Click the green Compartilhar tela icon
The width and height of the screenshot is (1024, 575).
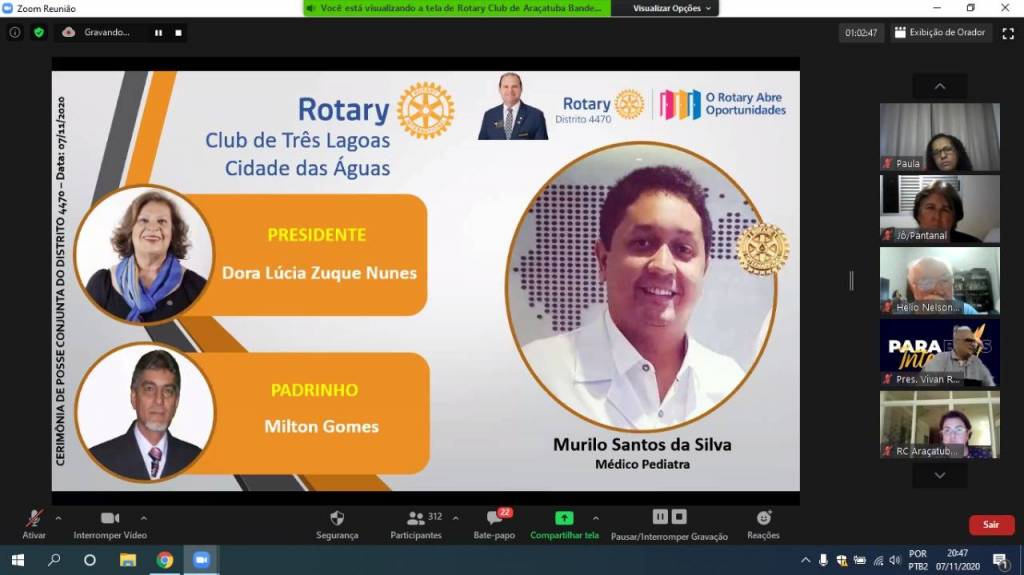(564, 518)
